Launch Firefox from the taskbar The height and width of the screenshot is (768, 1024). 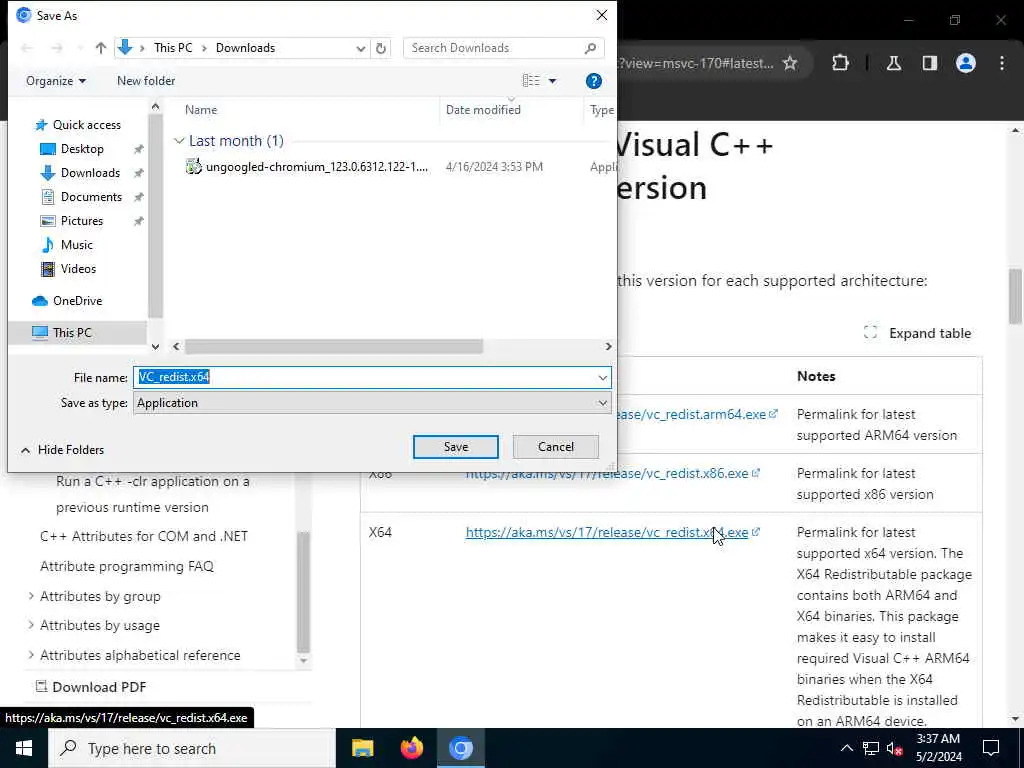pos(411,748)
